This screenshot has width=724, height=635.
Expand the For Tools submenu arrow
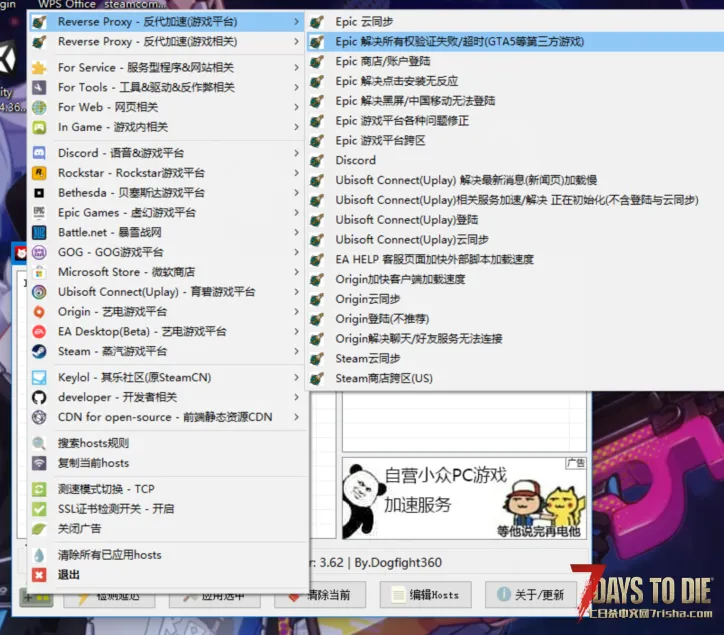tap(296, 87)
